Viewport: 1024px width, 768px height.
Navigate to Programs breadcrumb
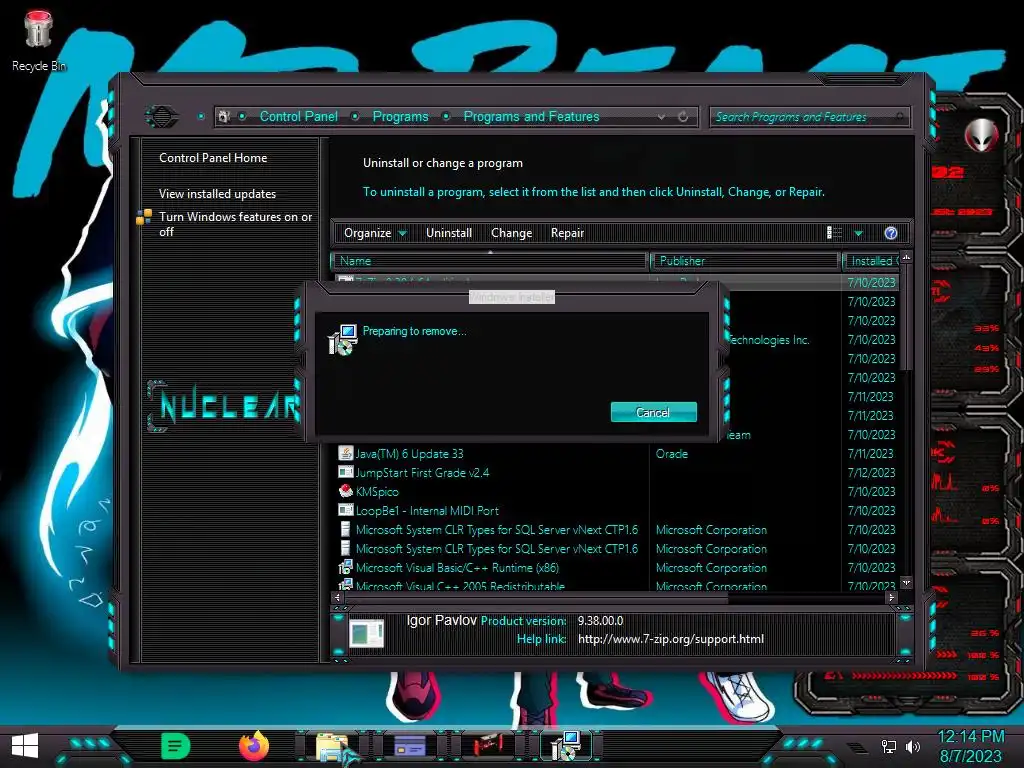coord(400,116)
